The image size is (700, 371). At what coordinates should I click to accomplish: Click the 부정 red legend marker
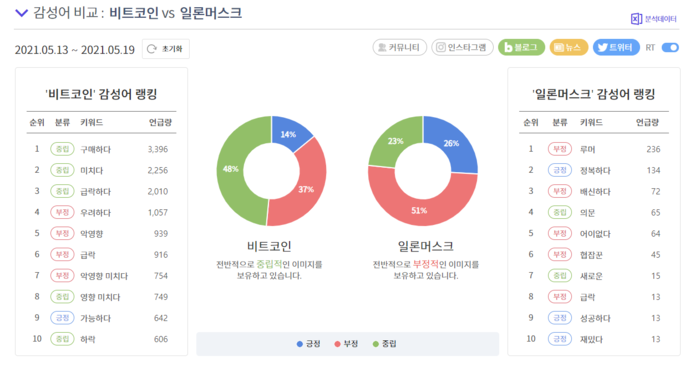pos(338,344)
